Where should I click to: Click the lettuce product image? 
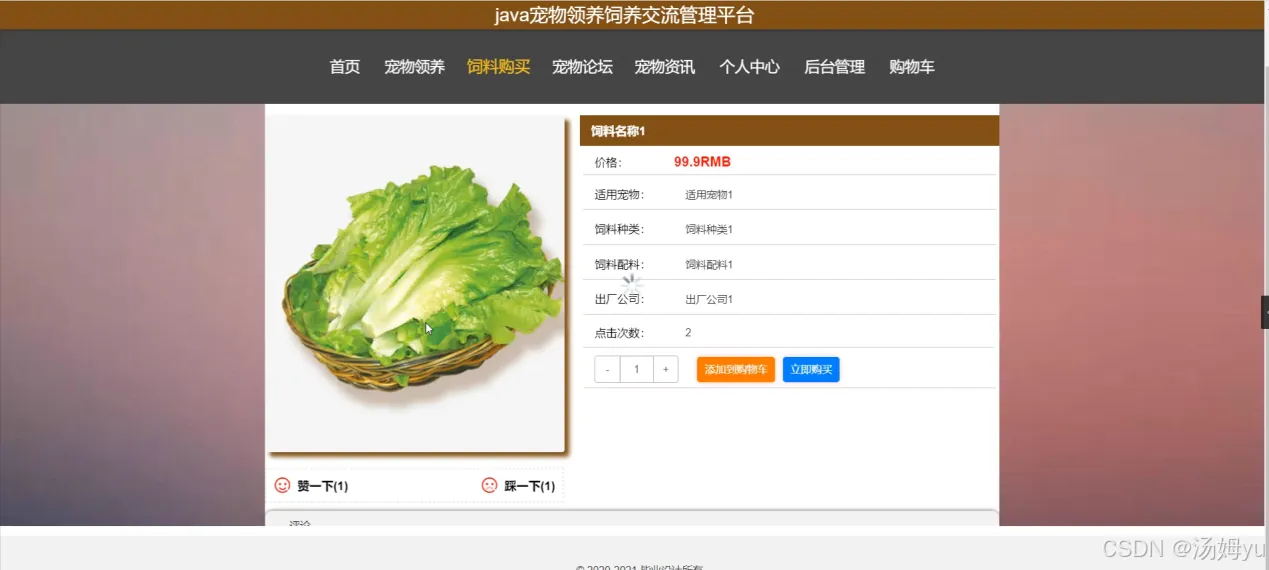tap(416, 284)
